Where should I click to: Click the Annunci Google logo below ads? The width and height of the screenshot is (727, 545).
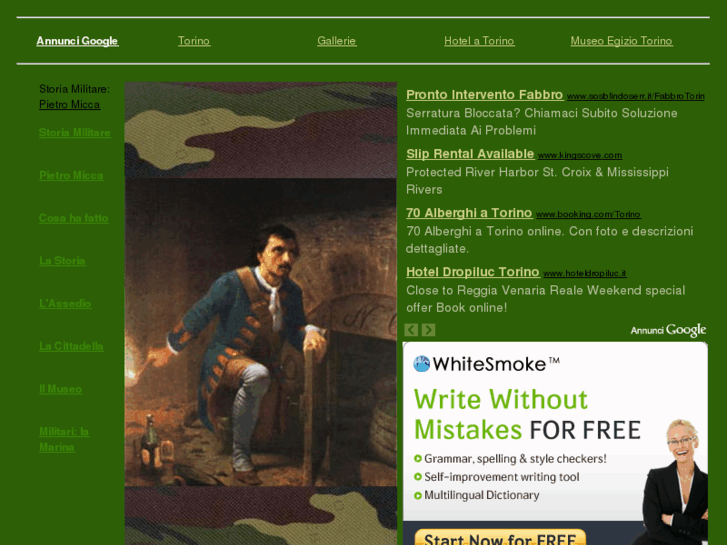pos(668,330)
